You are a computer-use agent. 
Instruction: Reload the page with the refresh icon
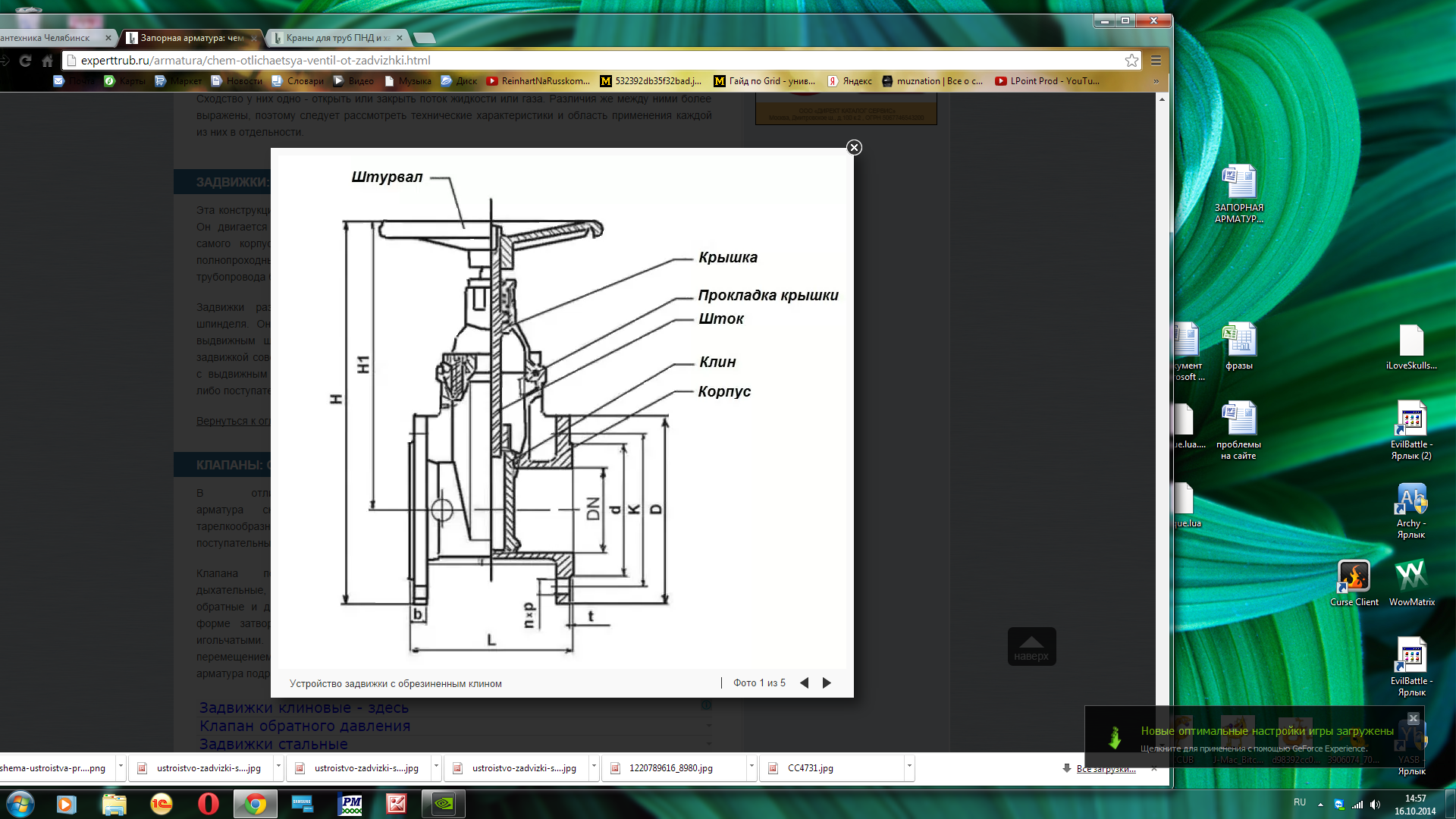pyautogui.click(x=25, y=61)
